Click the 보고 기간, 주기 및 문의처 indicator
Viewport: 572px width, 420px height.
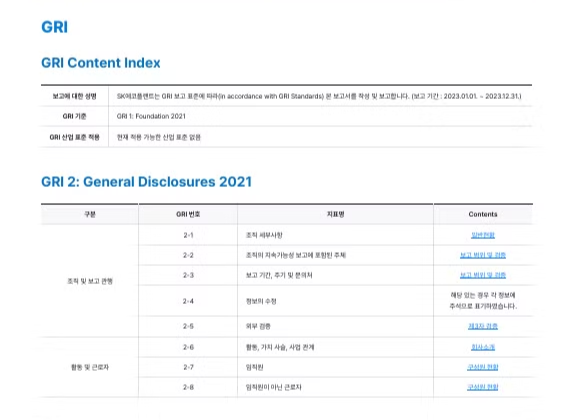(279, 275)
